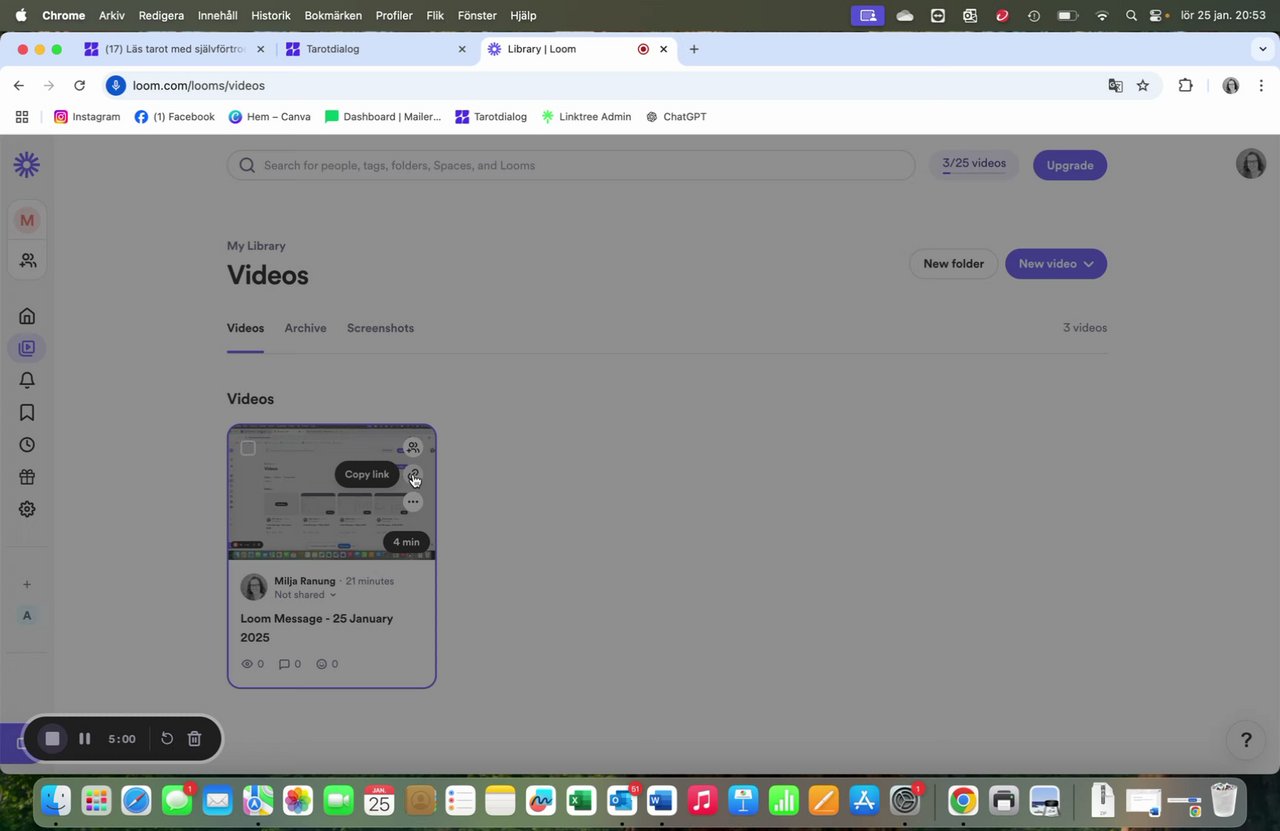Open the three-dot menu on the video card
Viewport: 1280px width, 831px height.
pyautogui.click(x=413, y=502)
